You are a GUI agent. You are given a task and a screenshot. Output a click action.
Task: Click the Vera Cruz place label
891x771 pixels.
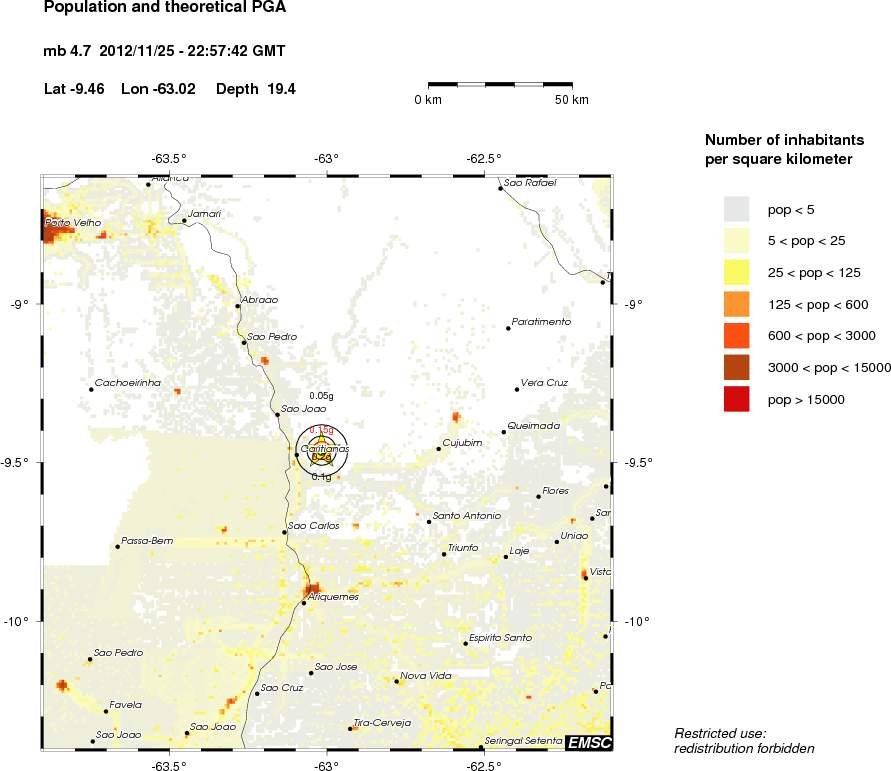[544, 383]
